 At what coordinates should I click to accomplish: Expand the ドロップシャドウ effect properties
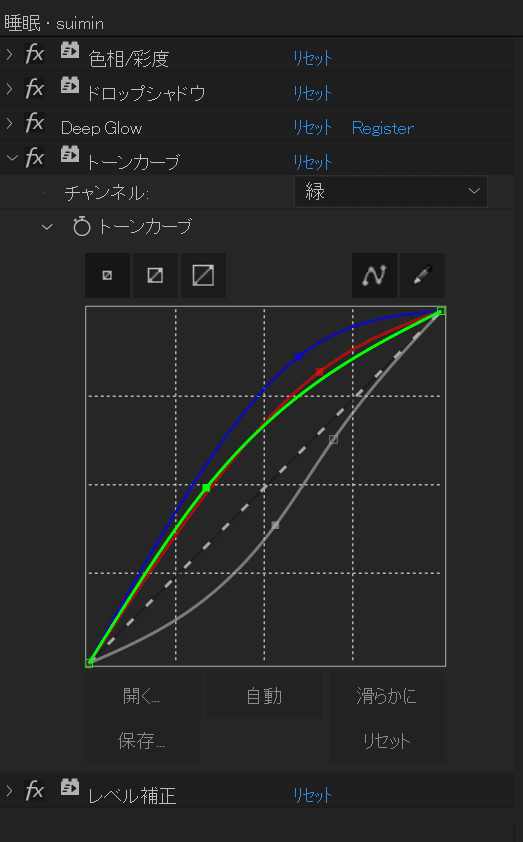(10, 89)
